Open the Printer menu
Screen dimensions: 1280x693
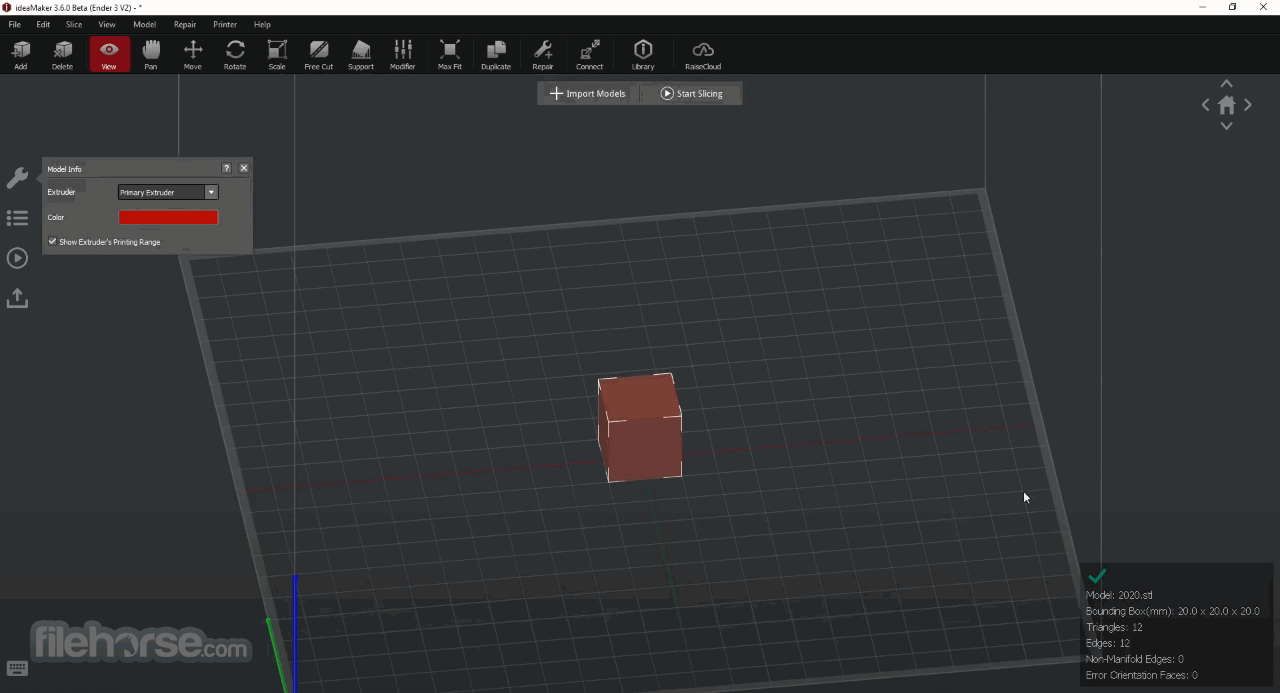point(225,24)
